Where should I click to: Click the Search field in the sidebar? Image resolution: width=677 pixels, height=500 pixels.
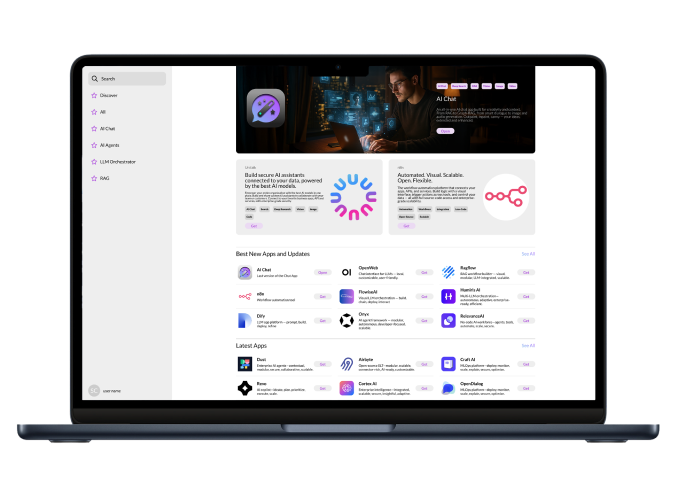(127, 79)
